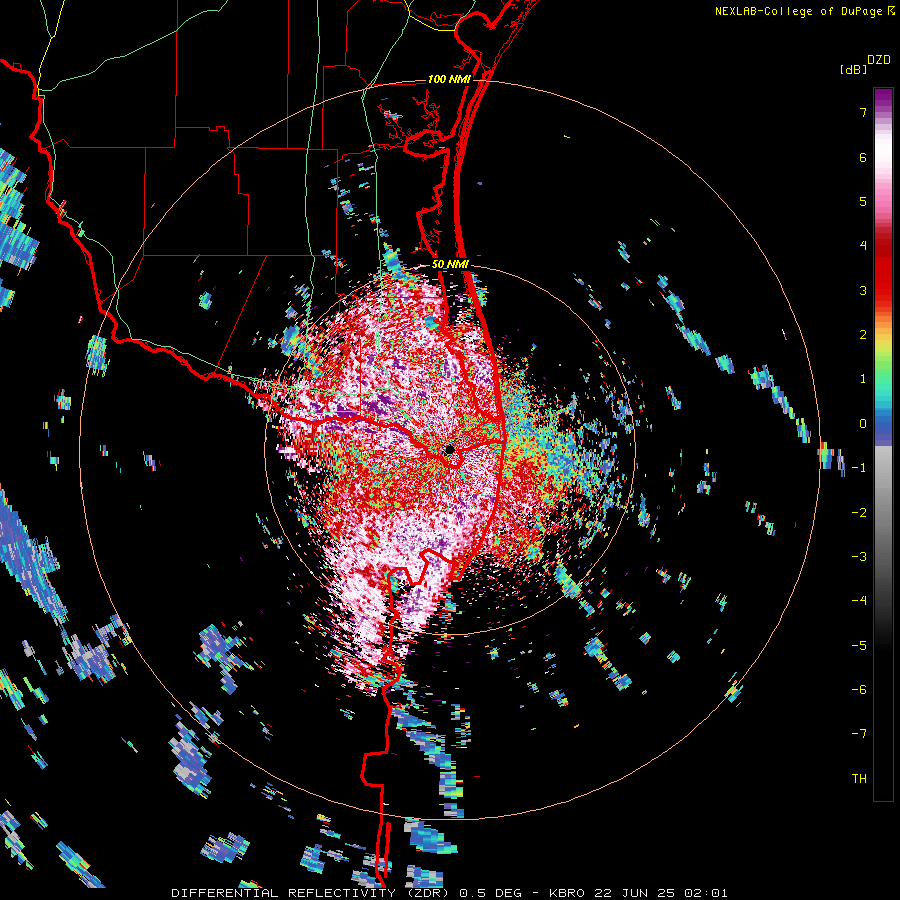Click the 50 NMI range ring label
Image resolution: width=900 pixels, height=900 pixels.
point(450,265)
